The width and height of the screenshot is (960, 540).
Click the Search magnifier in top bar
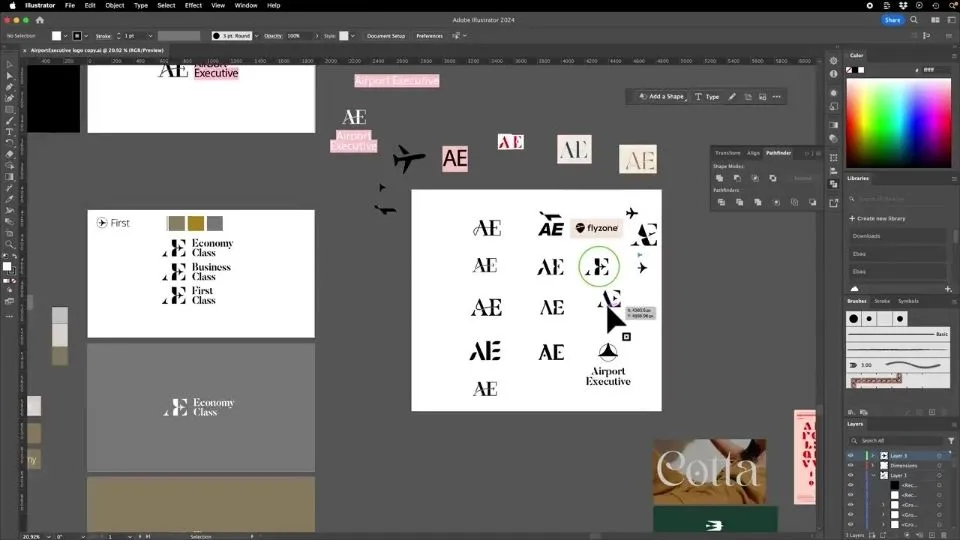(914, 20)
